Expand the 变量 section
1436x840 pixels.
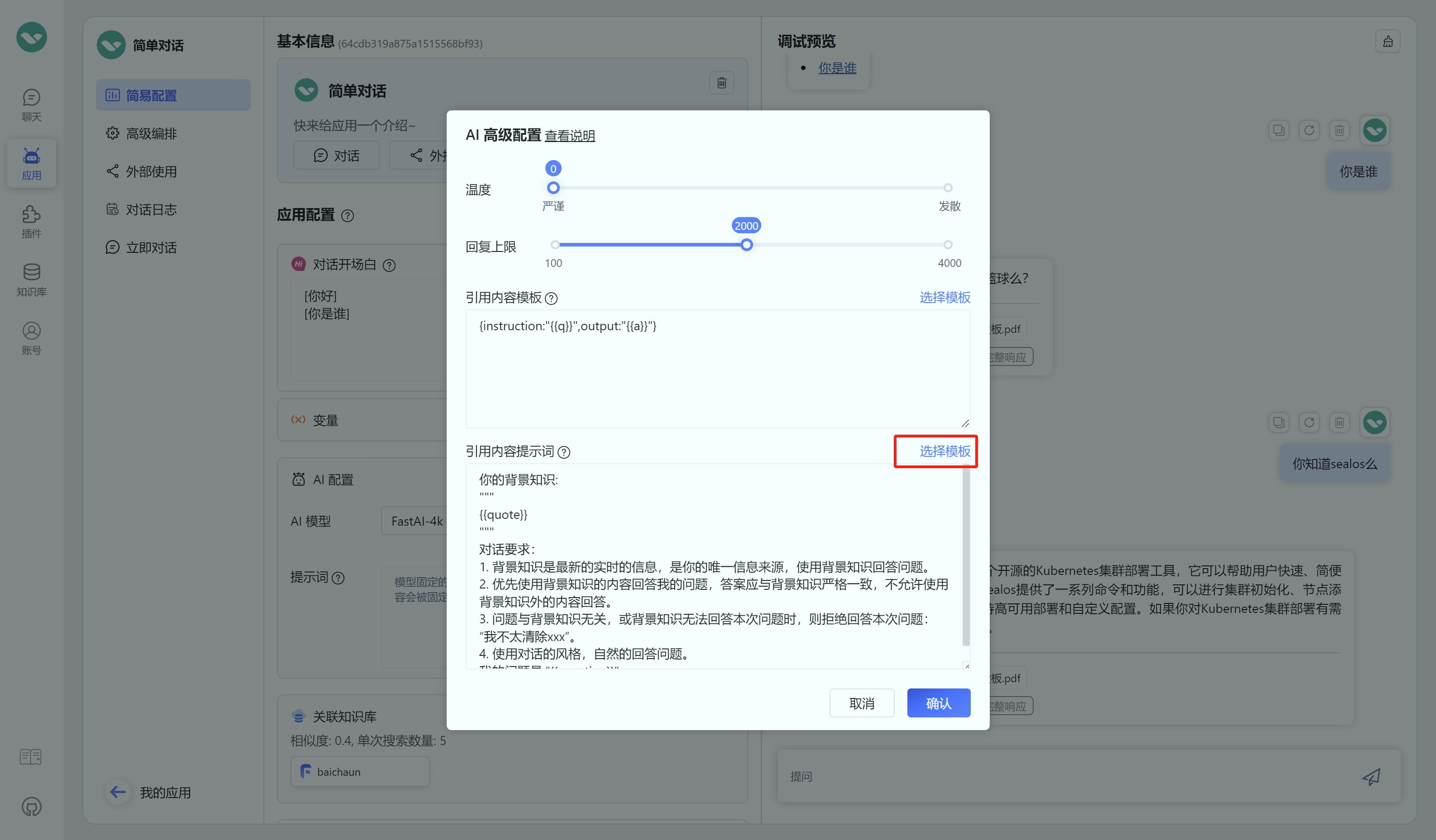click(x=325, y=420)
